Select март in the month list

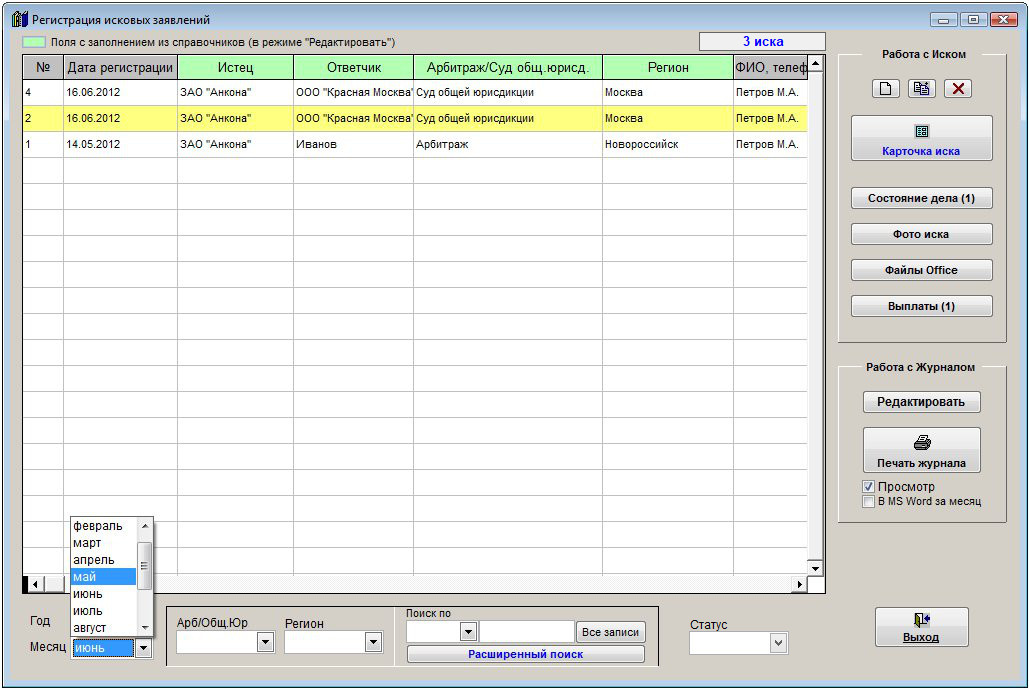(x=104, y=543)
